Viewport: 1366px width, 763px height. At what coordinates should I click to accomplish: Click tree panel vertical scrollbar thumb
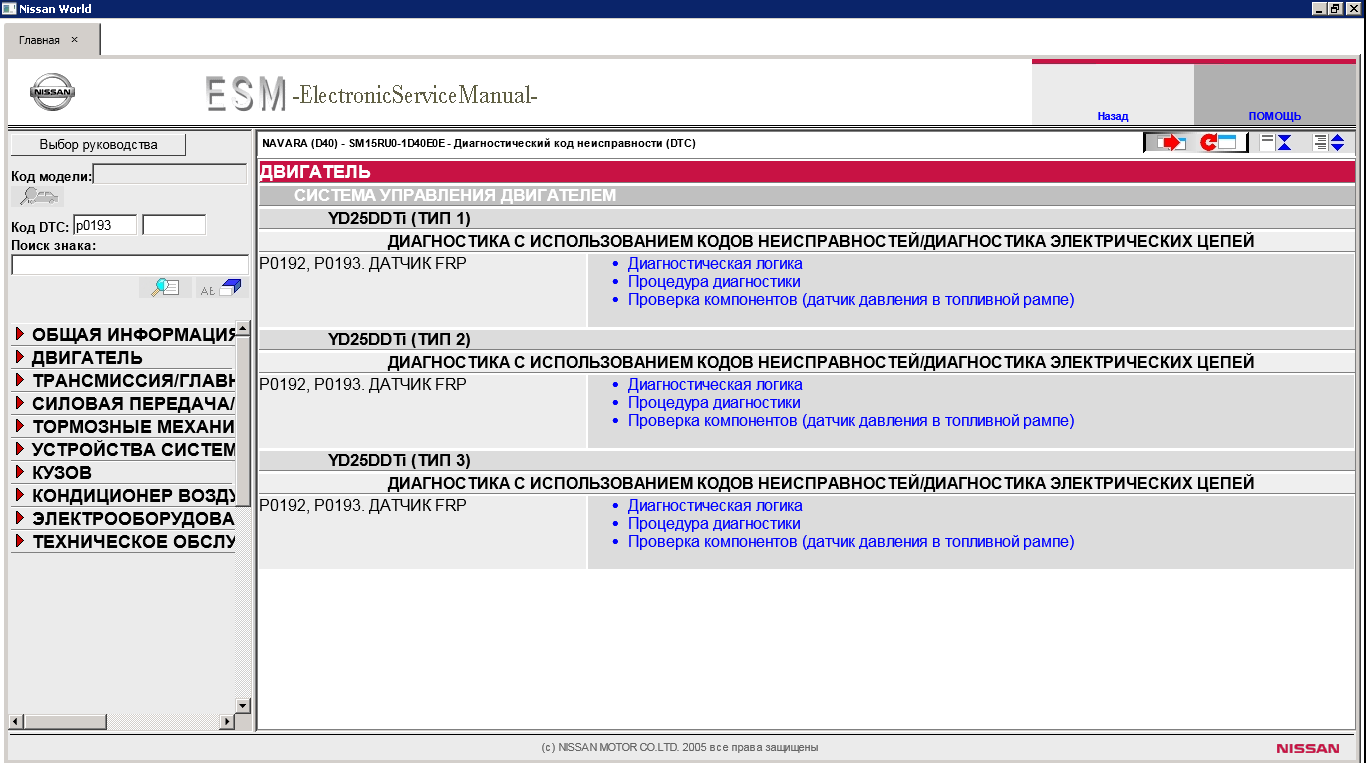(243, 421)
